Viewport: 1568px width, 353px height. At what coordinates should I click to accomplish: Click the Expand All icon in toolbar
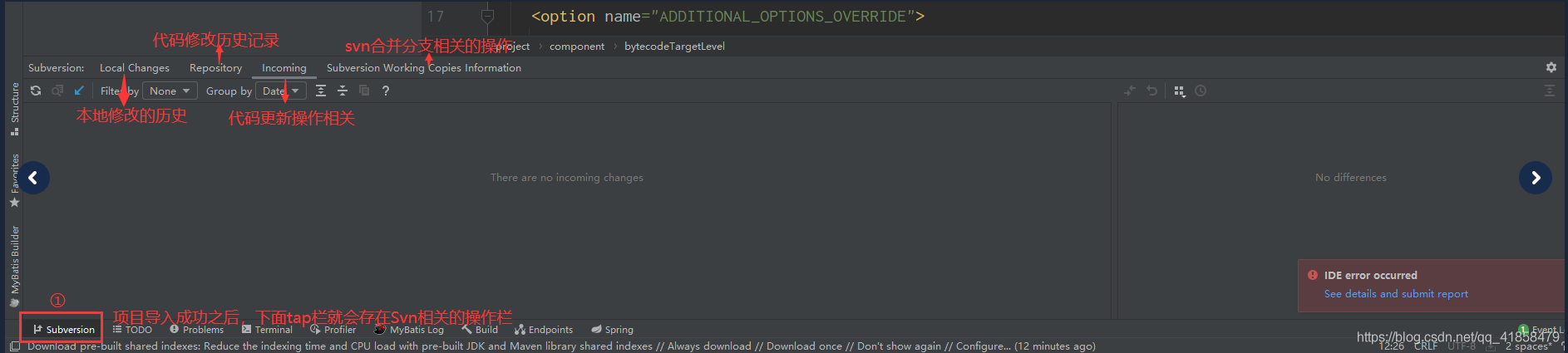(321, 91)
